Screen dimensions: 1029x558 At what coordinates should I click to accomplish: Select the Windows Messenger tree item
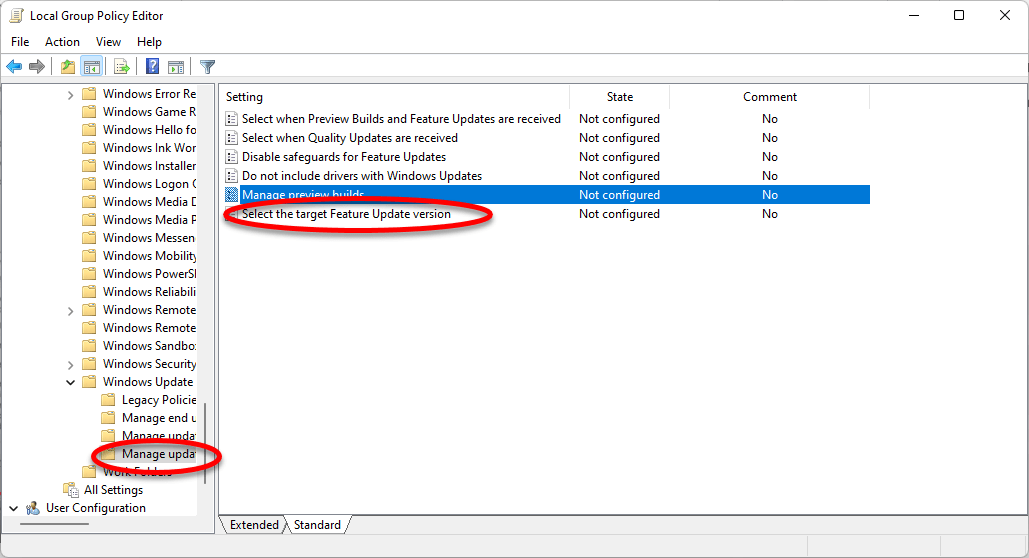(x=149, y=238)
